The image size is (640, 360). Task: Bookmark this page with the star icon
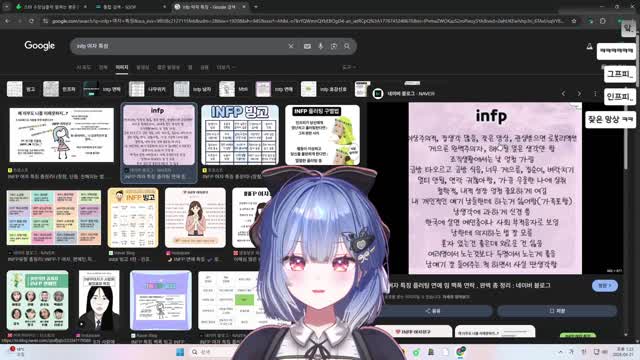(574, 21)
